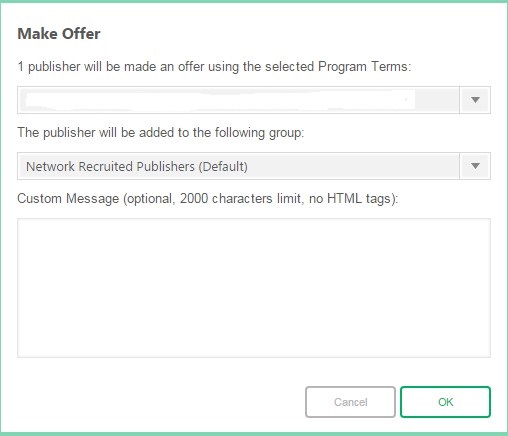Focus the optional message box
This screenshot has width=508, height=436.
tap(254, 288)
